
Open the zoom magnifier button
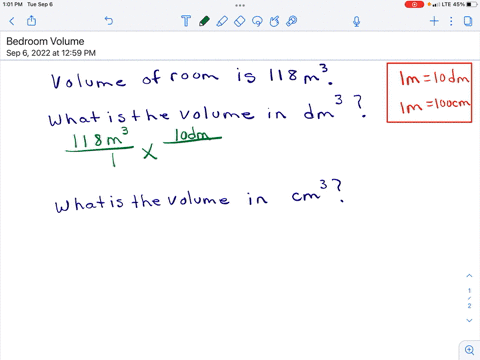click(x=470, y=350)
